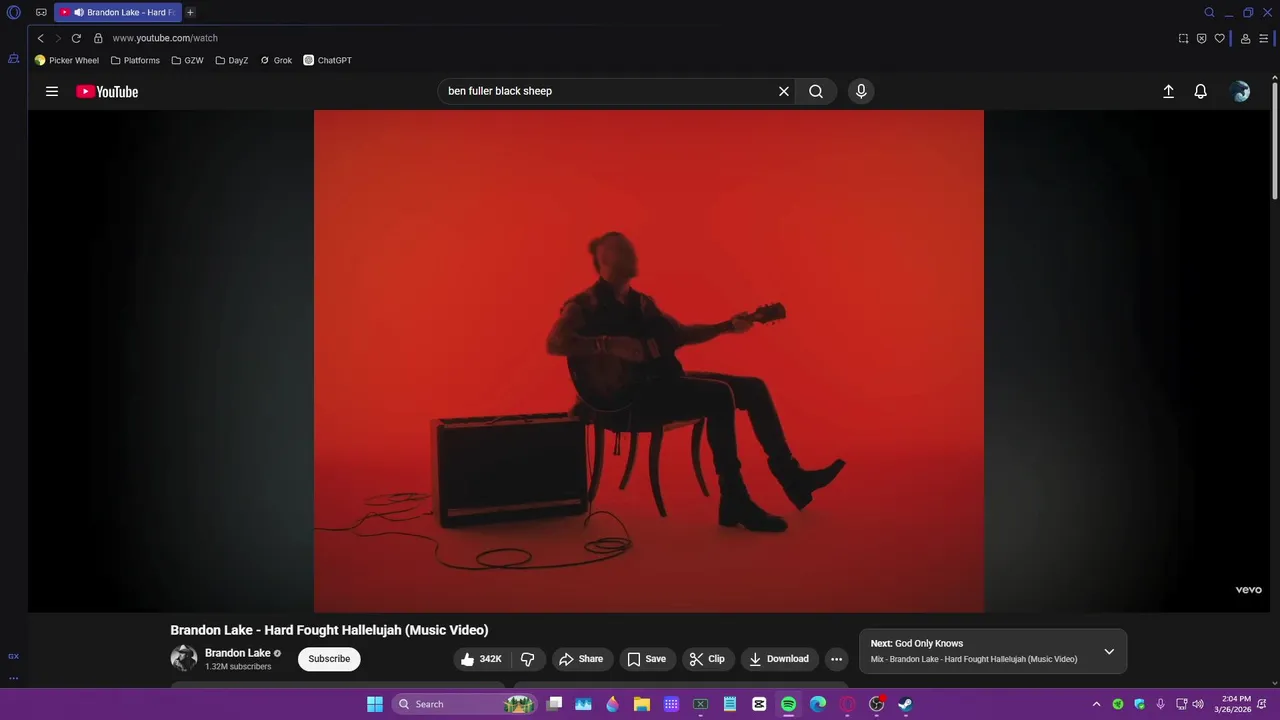Screen dimensions: 1280x720
Task: Open the GZW bookmark folder
Action: click(187, 60)
